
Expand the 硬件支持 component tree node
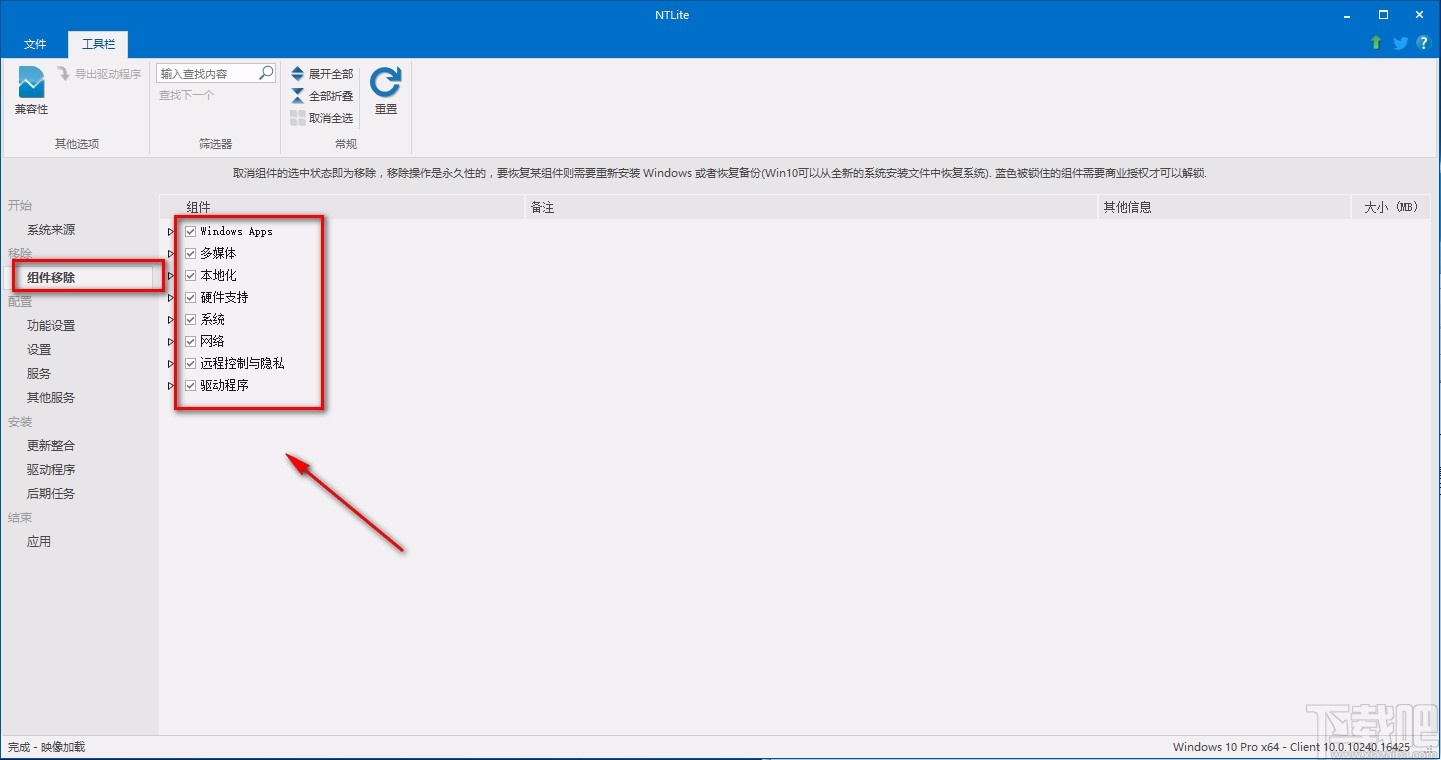(x=170, y=297)
